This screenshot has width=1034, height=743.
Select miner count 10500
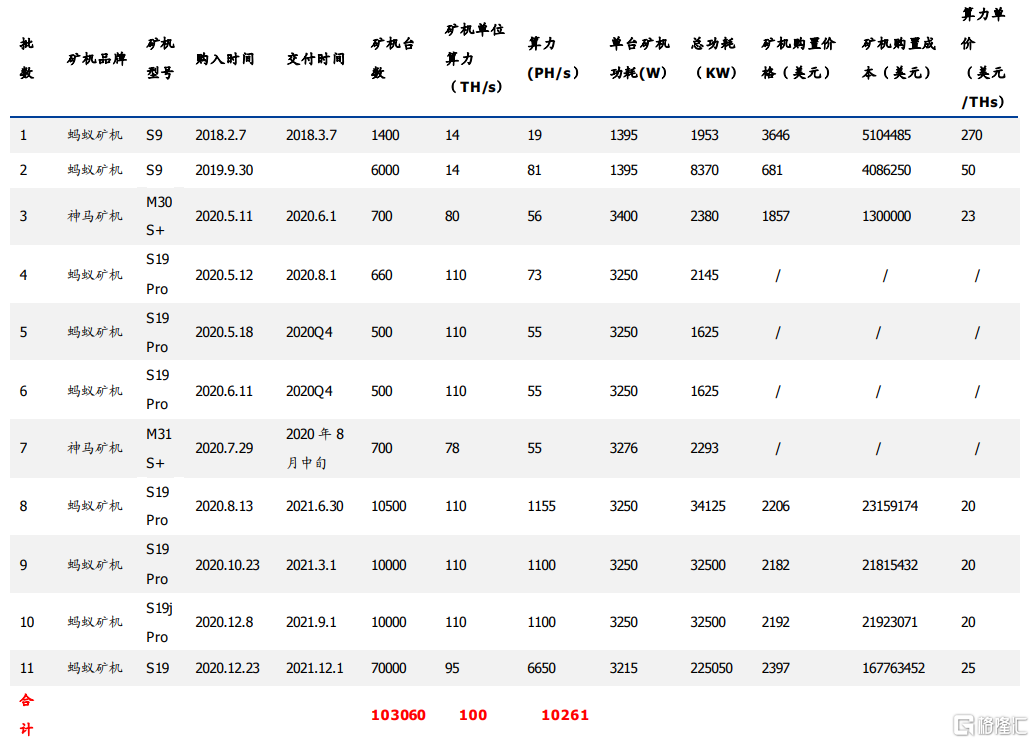click(388, 506)
